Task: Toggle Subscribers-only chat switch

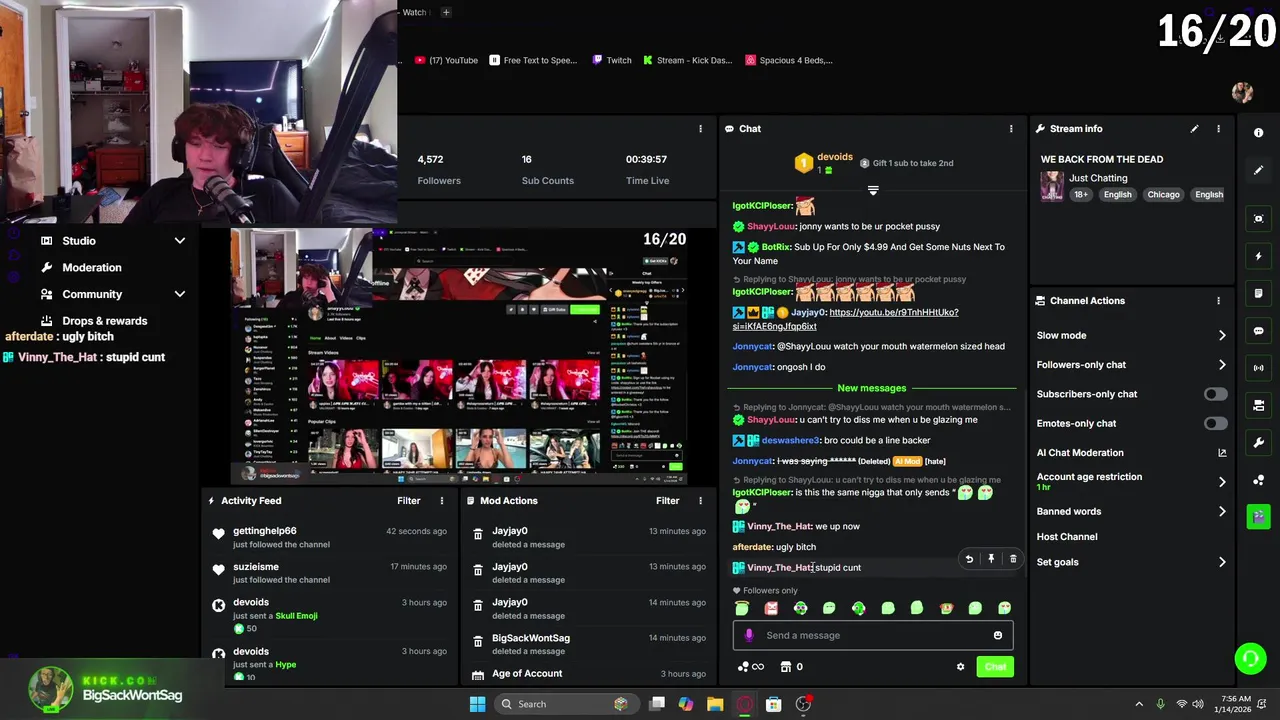Action: pos(1215,394)
